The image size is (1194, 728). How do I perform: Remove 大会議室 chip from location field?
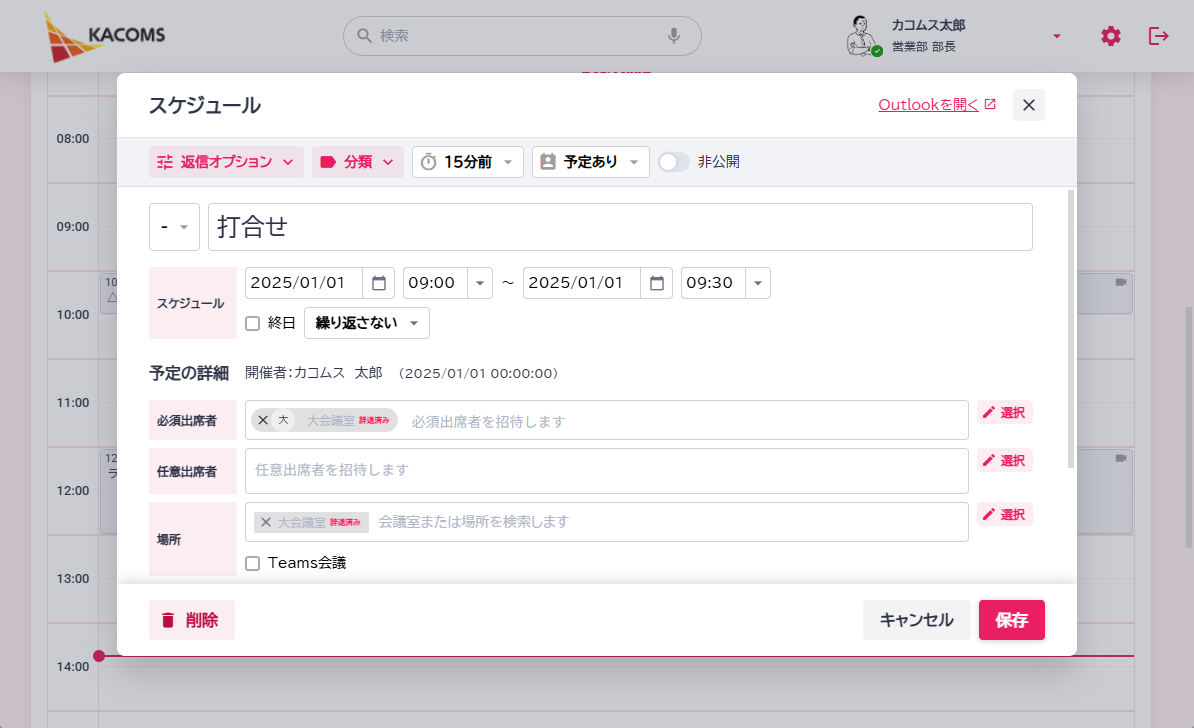(266, 522)
